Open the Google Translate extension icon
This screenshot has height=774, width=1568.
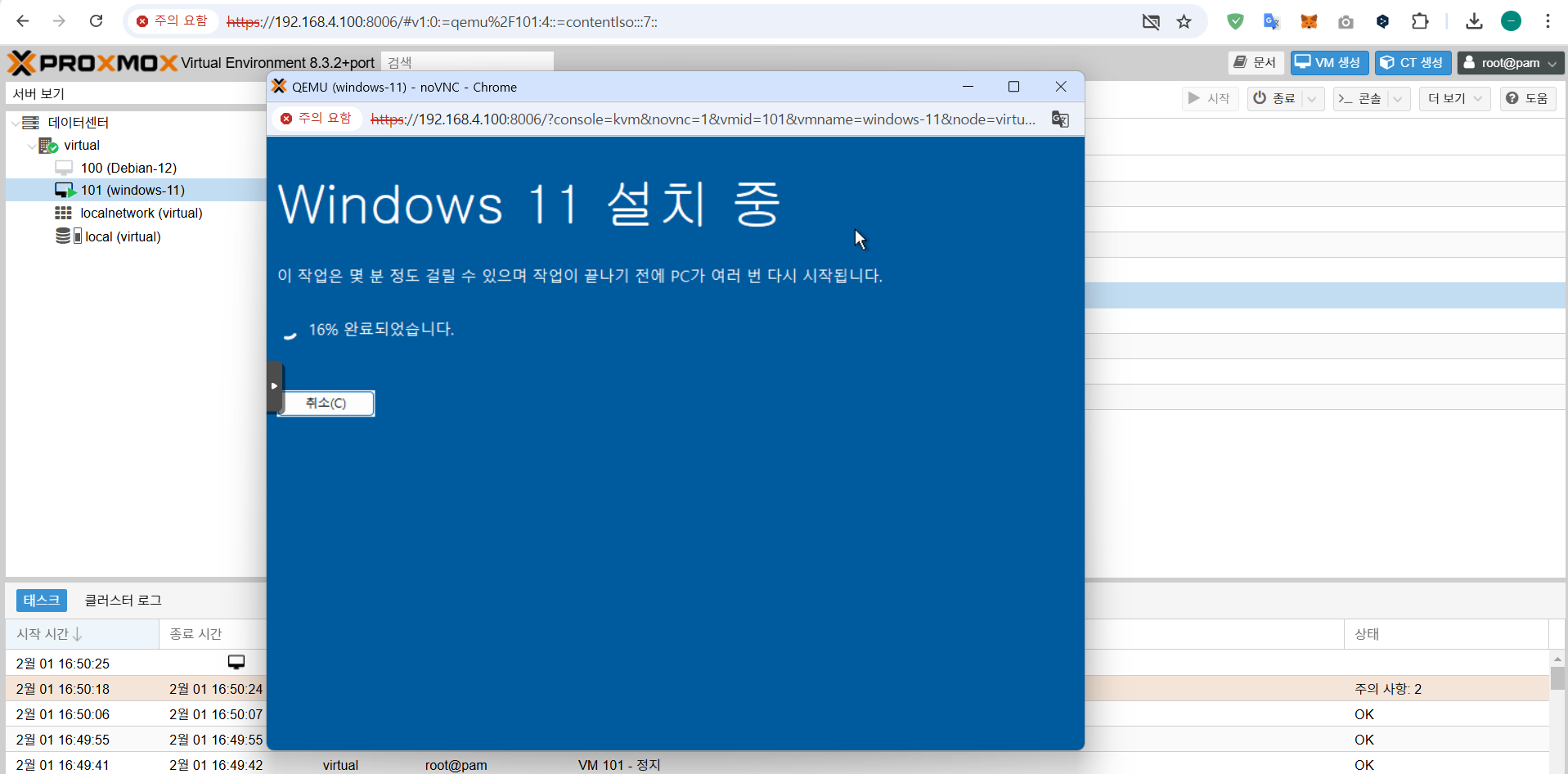[1271, 21]
